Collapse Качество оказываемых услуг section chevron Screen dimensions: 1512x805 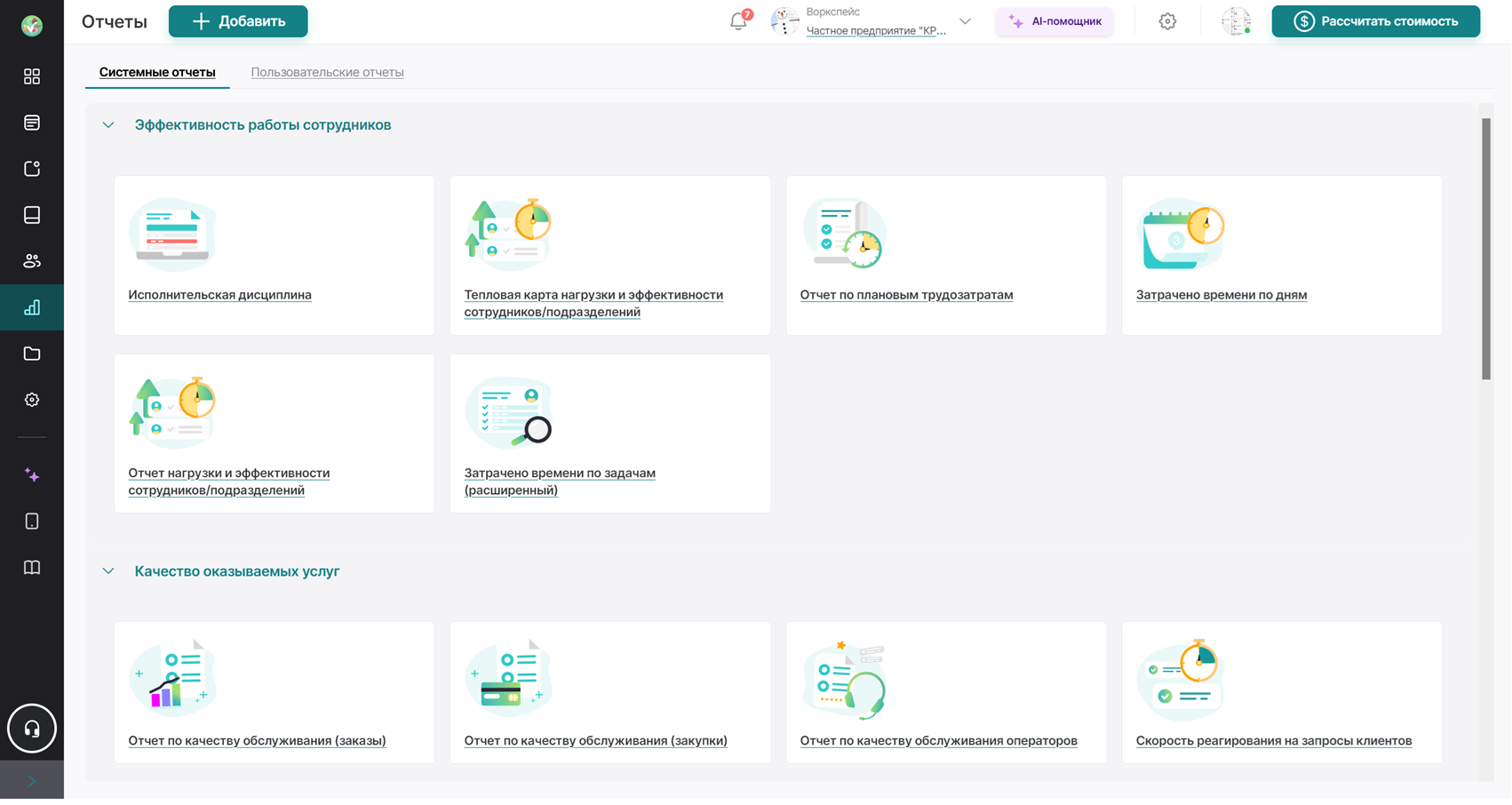click(x=108, y=571)
